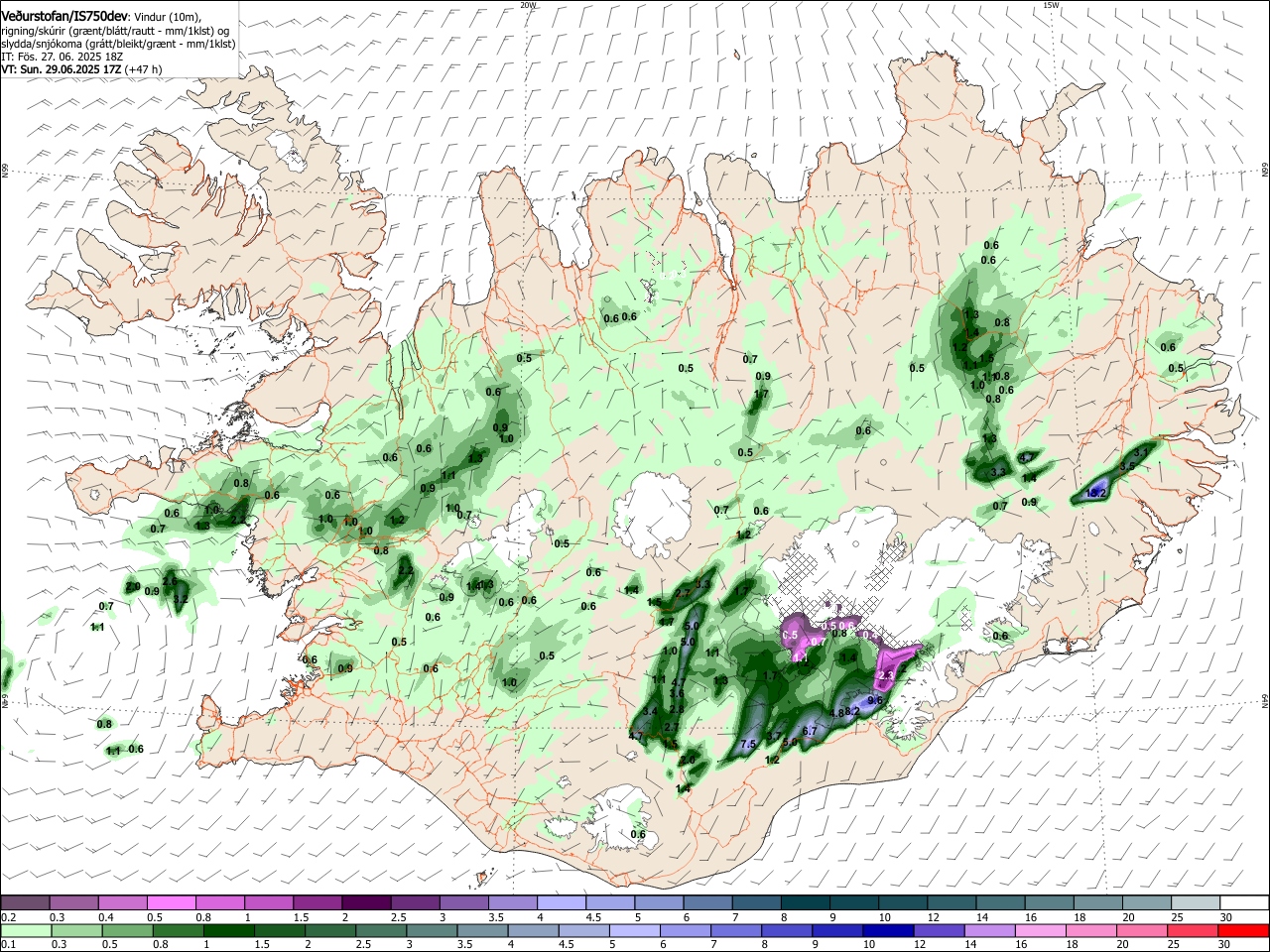The image size is (1270, 952).
Task: Select the dusky purple 0.2 swatch in the upper legend row
Action: tap(26, 902)
